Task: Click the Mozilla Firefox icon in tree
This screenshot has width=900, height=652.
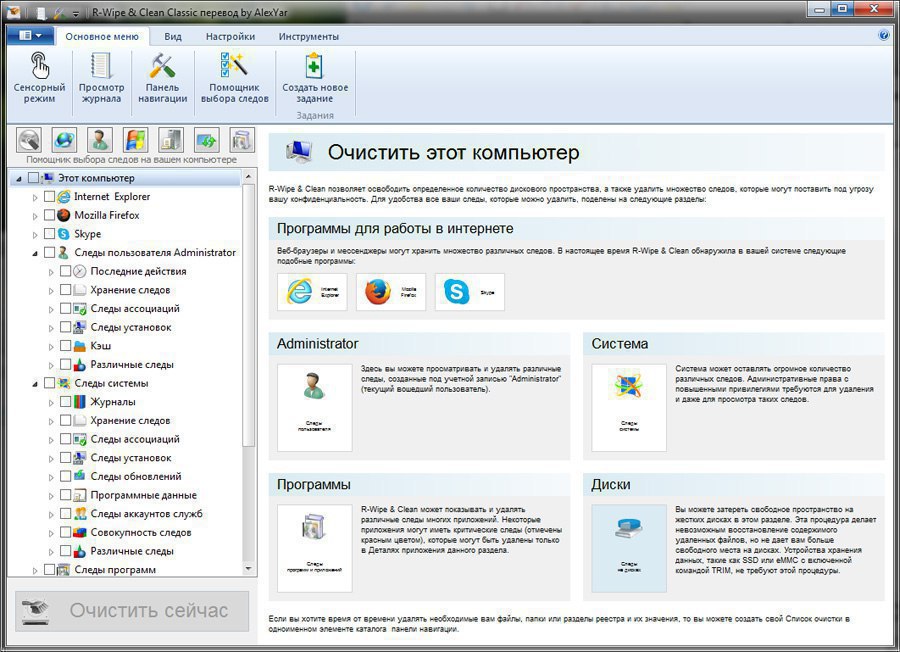Action: 64,215
